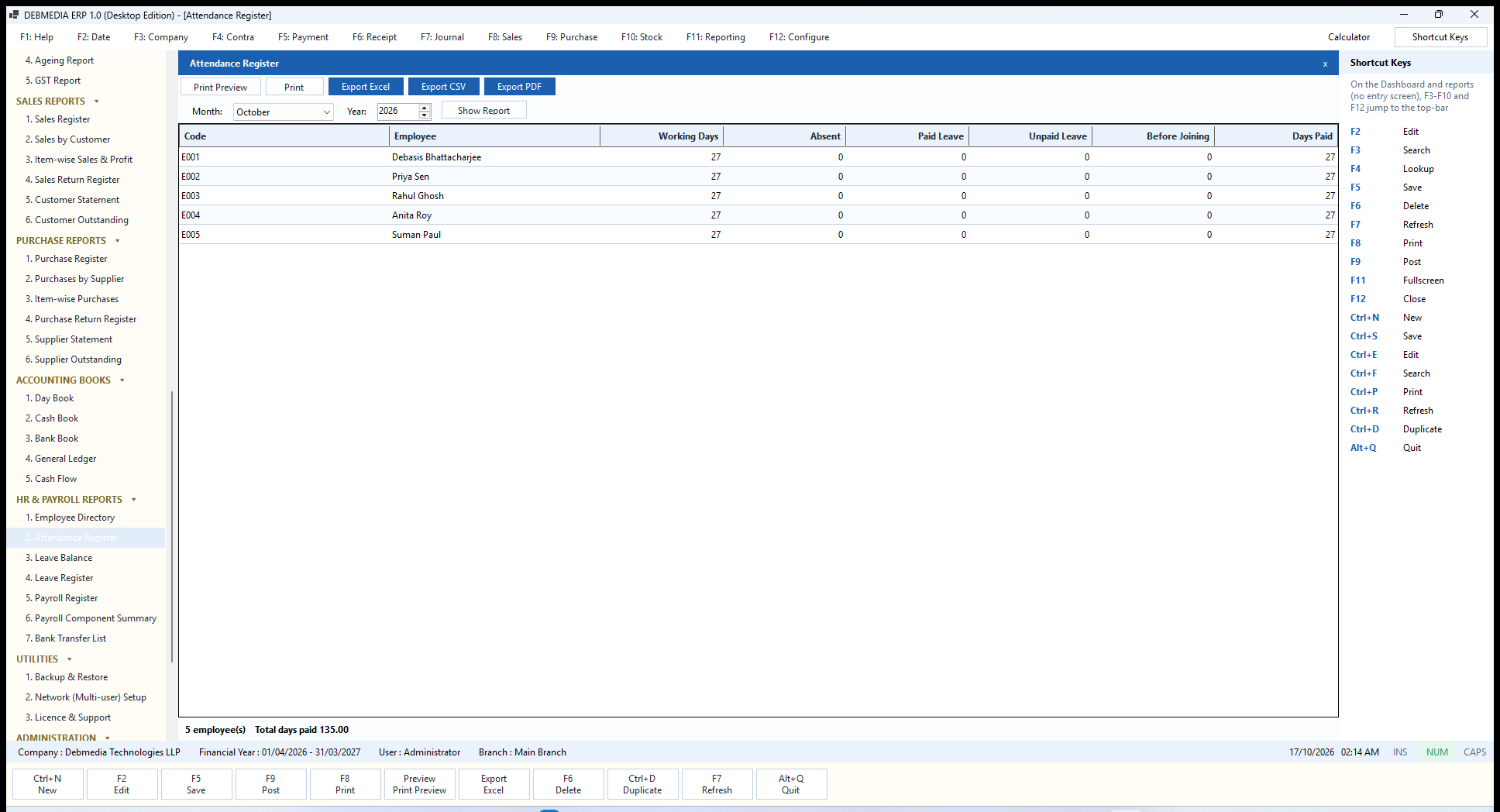This screenshot has width=1500, height=812.
Task: Select employee code E004 cell
Action: [x=284, y=215]
